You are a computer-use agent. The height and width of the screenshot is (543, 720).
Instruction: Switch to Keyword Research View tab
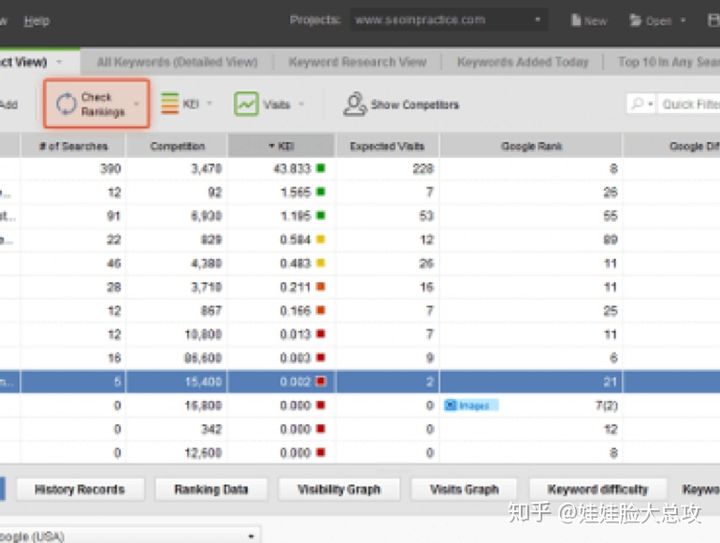pyautogui.click(x=357, y=62)
